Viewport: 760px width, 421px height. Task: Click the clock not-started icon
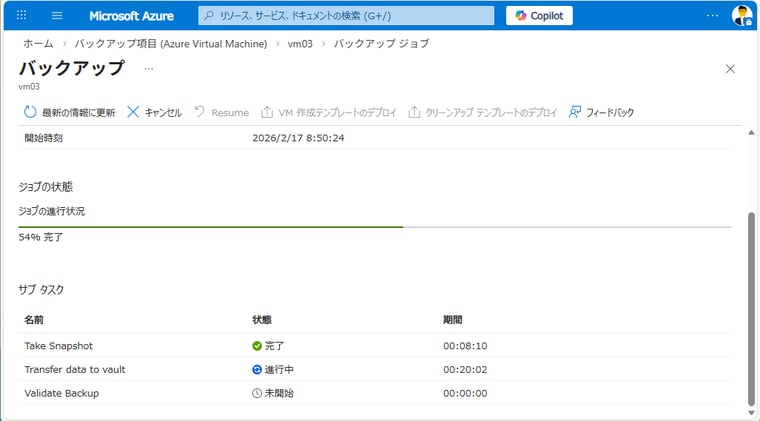pyautogui.click(x=257, y=393)
